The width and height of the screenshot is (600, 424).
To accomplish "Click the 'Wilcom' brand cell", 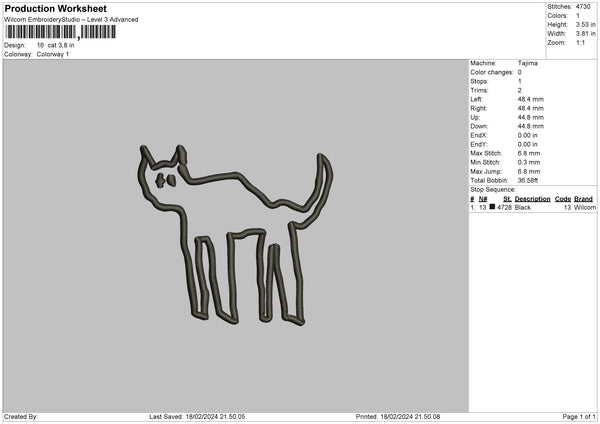I will [585, 207].
